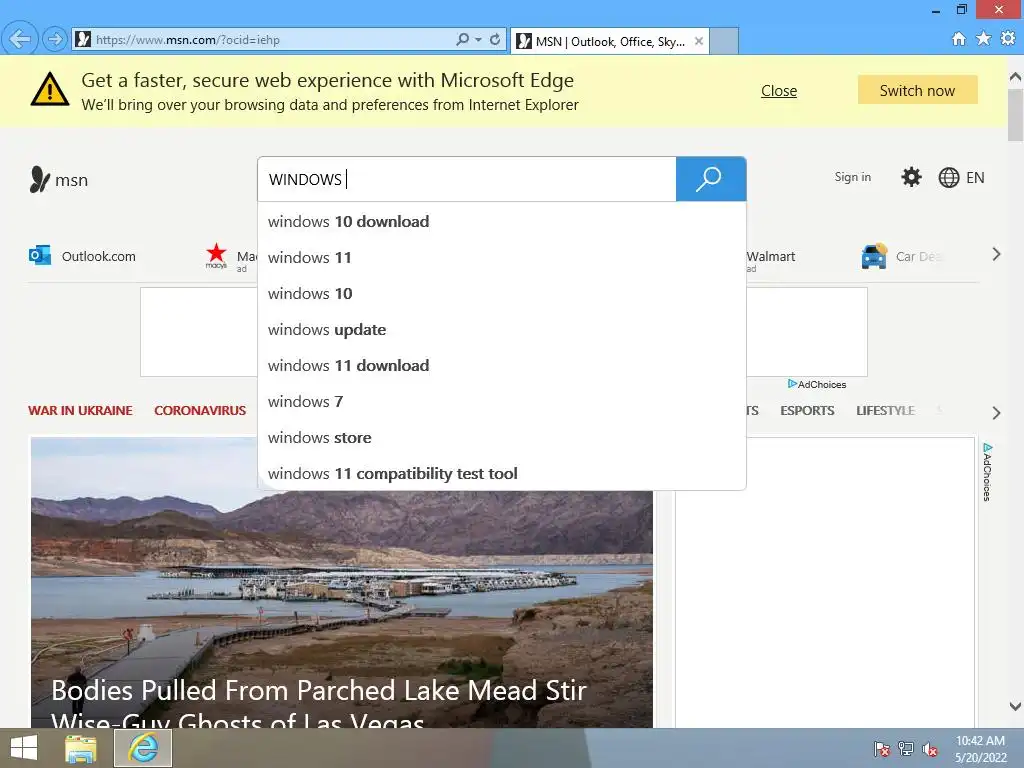The image size is (1024, 768).
Task: Open IE Tools gear icon
Action: pos(1008,39)
